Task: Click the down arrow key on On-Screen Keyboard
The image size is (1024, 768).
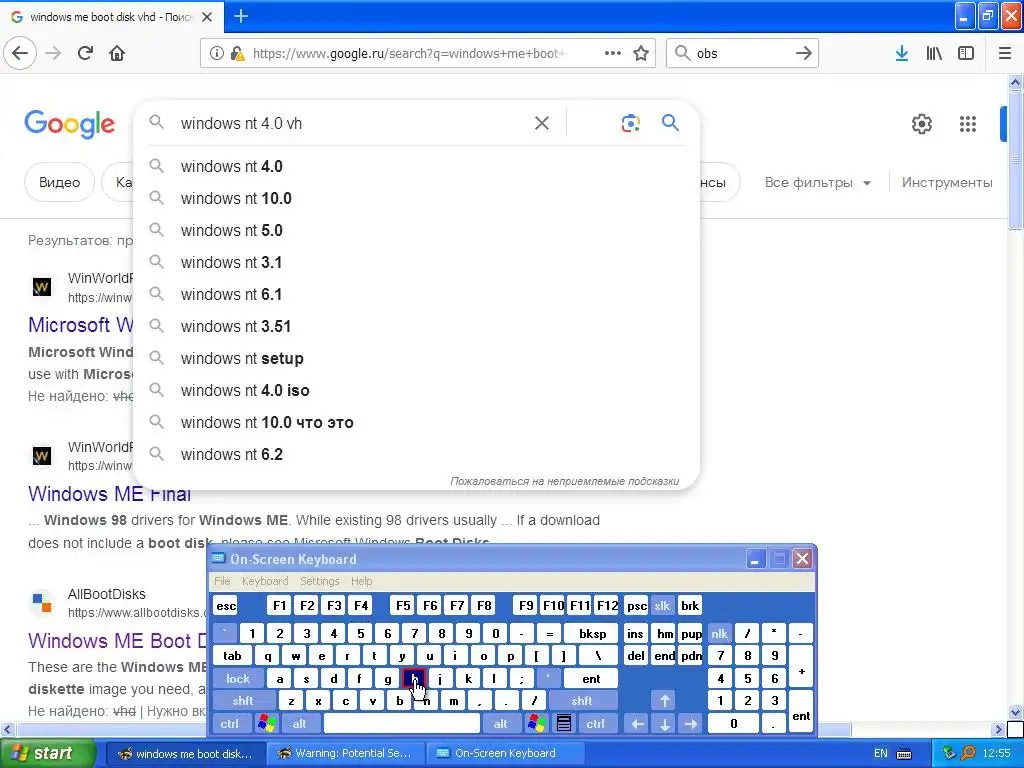Action: (x=664, y=724)
